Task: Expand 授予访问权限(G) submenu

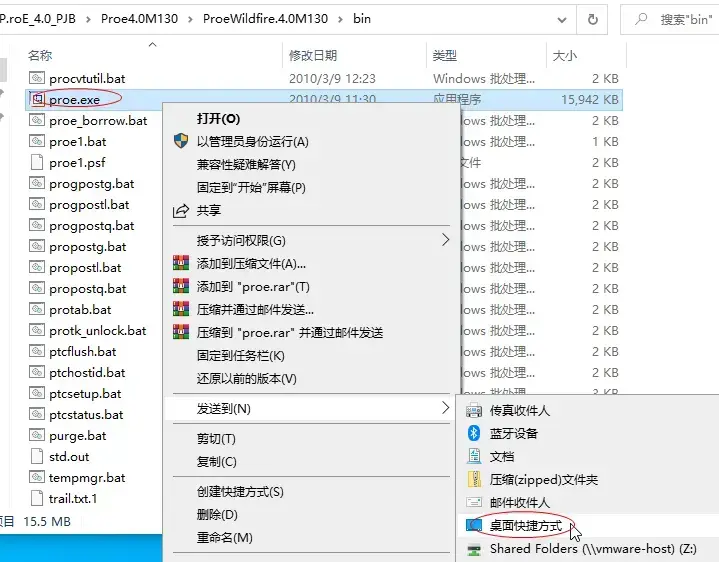Action: pyautogui.click(x=312, y=240)
